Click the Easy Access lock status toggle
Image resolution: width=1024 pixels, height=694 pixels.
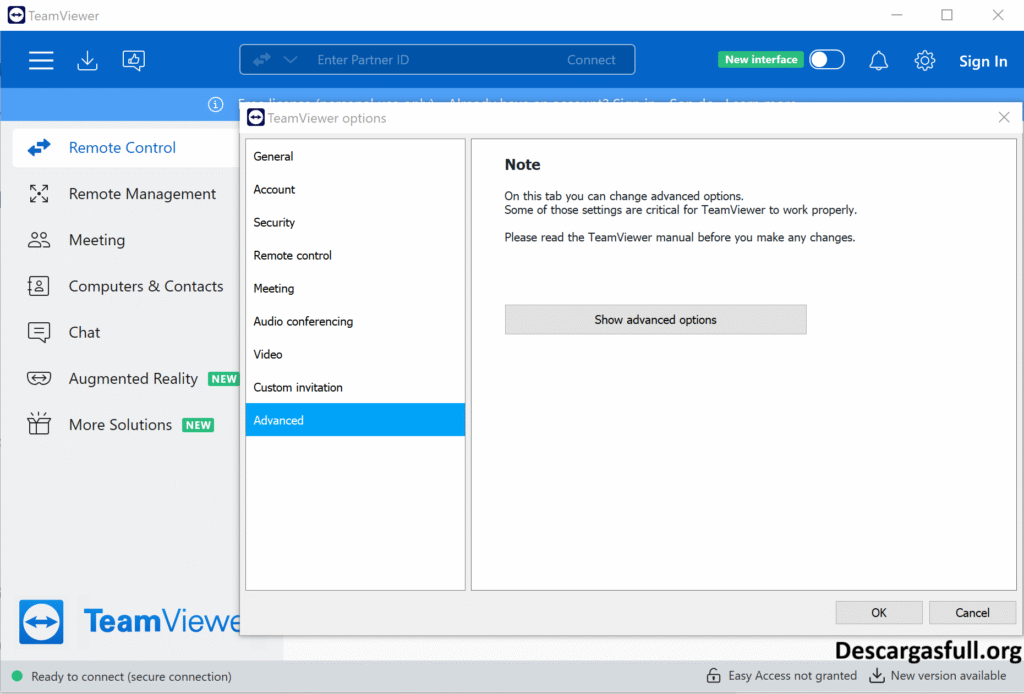point(715,676)
